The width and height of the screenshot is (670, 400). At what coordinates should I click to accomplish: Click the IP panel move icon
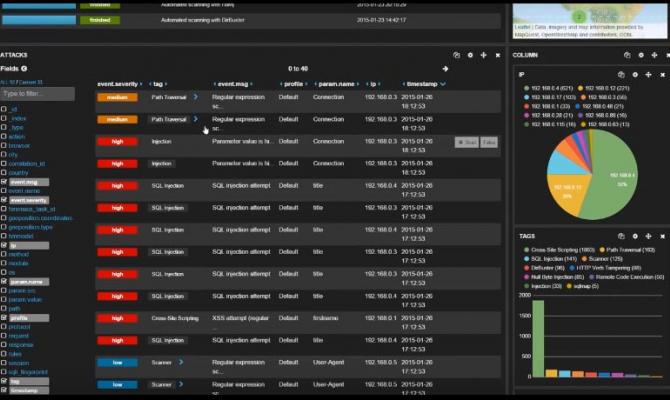[x=649, y=75]
